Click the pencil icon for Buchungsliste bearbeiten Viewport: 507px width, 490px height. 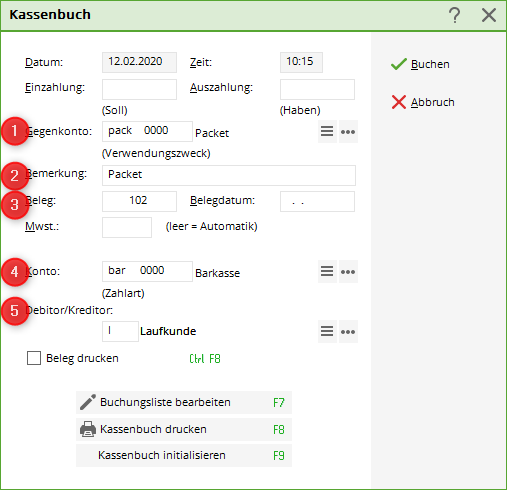click(88, 402)
